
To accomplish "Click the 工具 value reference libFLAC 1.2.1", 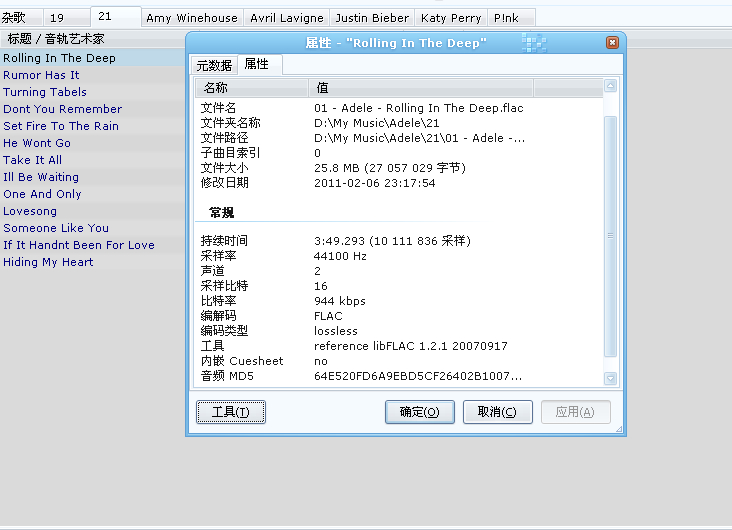I will [410, 346].
